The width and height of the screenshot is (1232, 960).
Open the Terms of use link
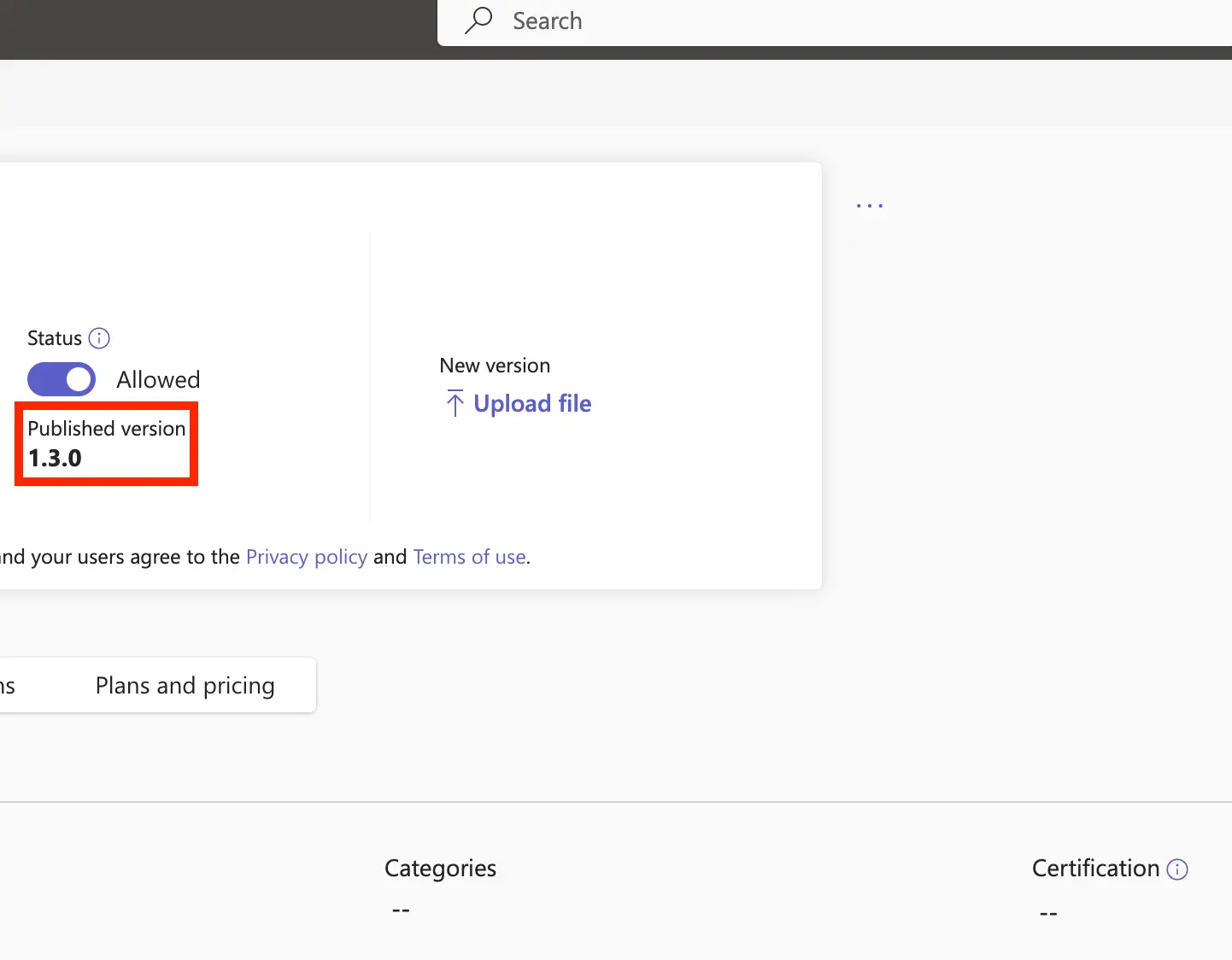coord(468,556)
